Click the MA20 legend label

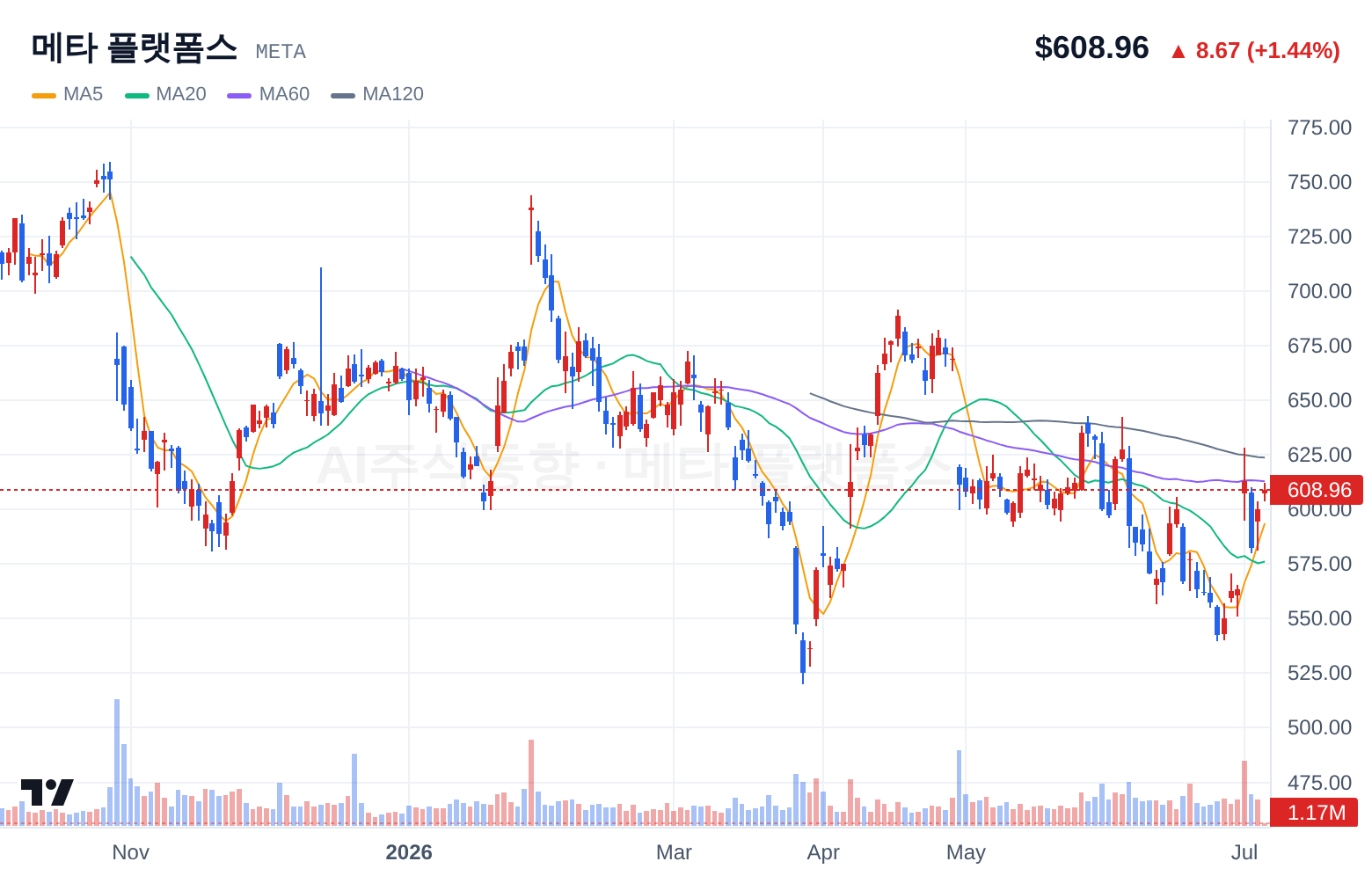(181, 94)
